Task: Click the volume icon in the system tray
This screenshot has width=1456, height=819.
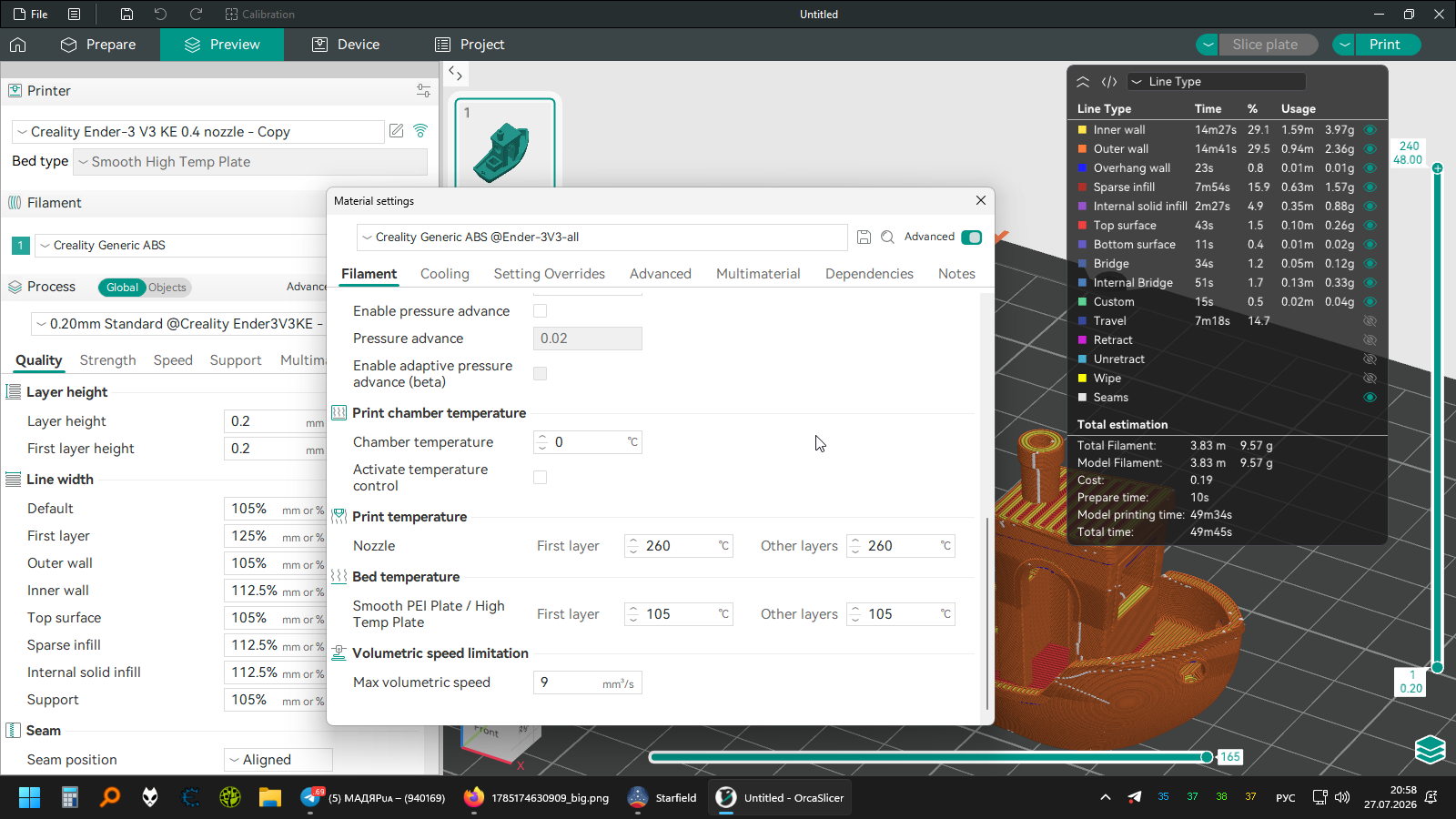Action: point(1342,798)
